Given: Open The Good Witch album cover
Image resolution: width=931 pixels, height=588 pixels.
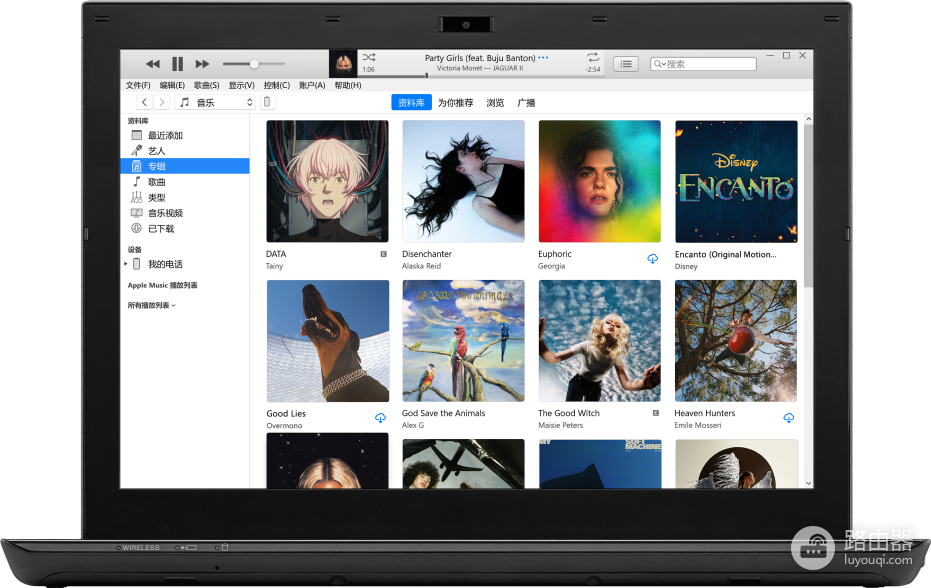Looking at the screenshot, I should 600,341.
